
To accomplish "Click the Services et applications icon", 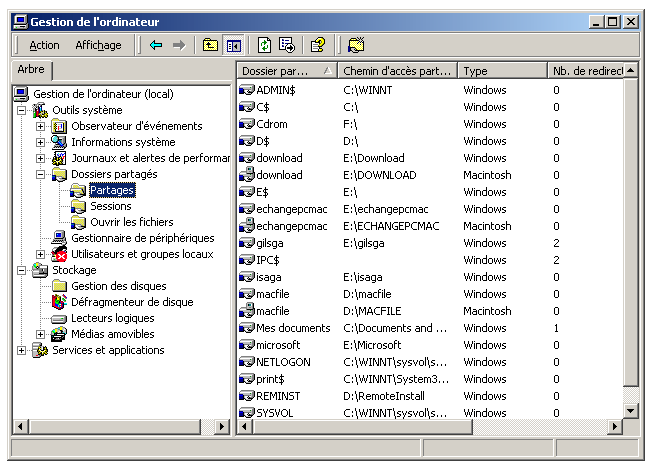I will coord(40,351).
